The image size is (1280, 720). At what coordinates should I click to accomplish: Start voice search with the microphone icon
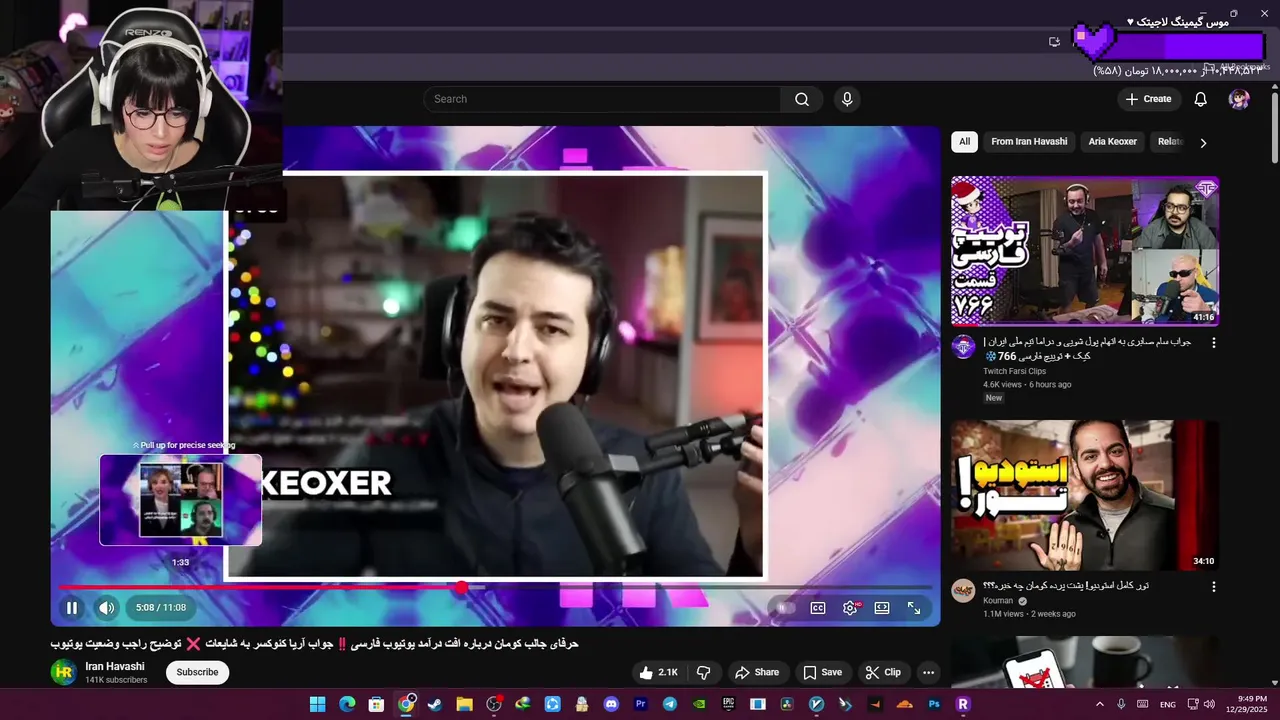pyautogui.click(x=847, y=99)
